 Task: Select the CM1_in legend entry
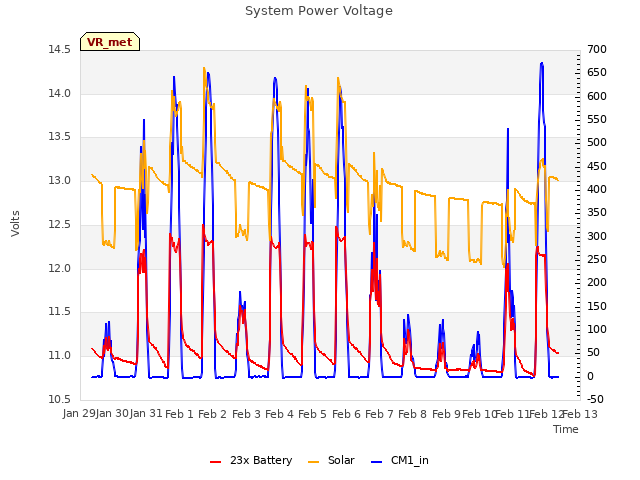400,460
